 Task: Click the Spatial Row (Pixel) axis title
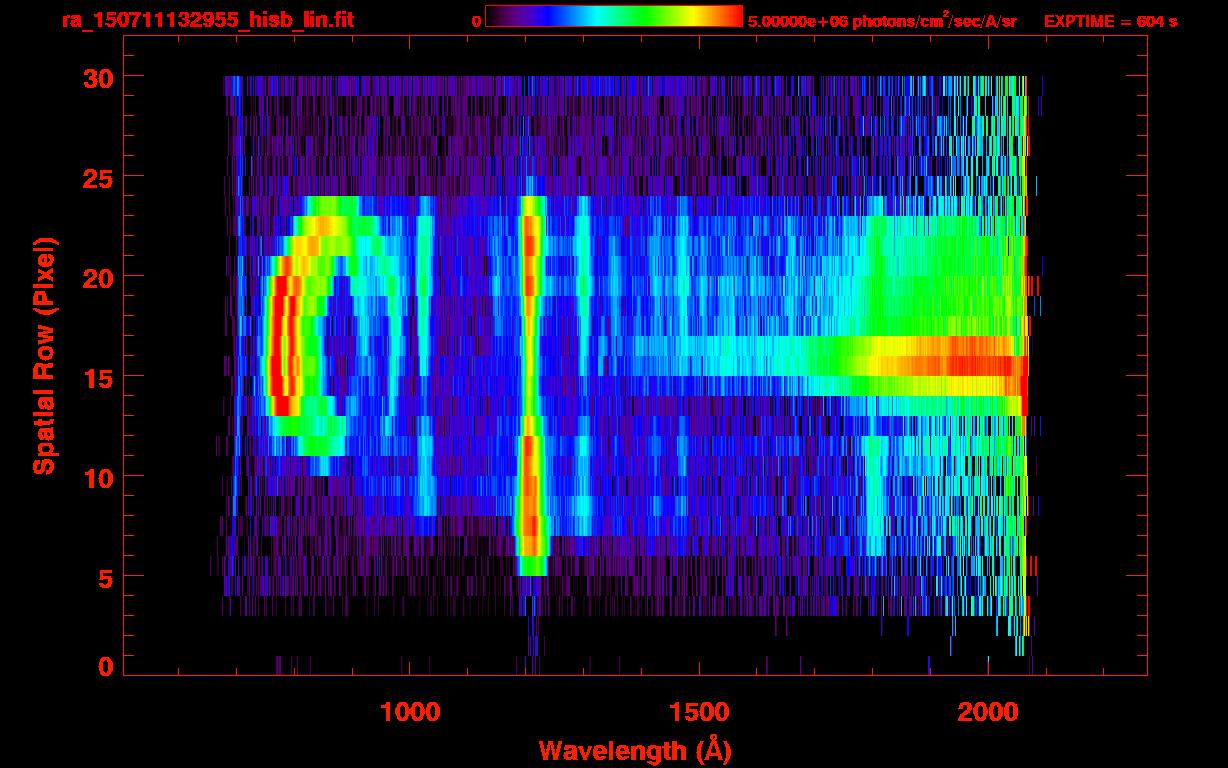tap(44, 355)
